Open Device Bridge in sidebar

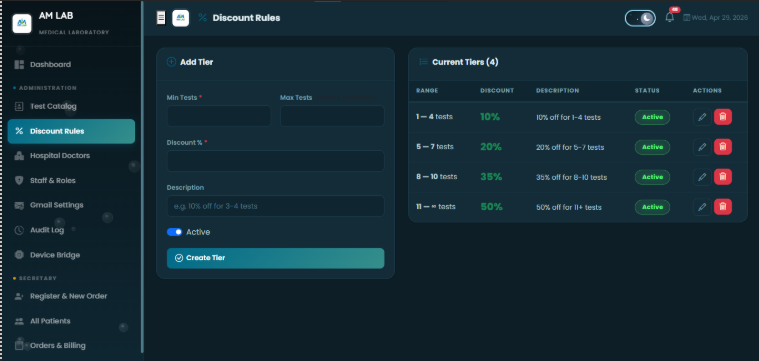click(x=71, y=255)
